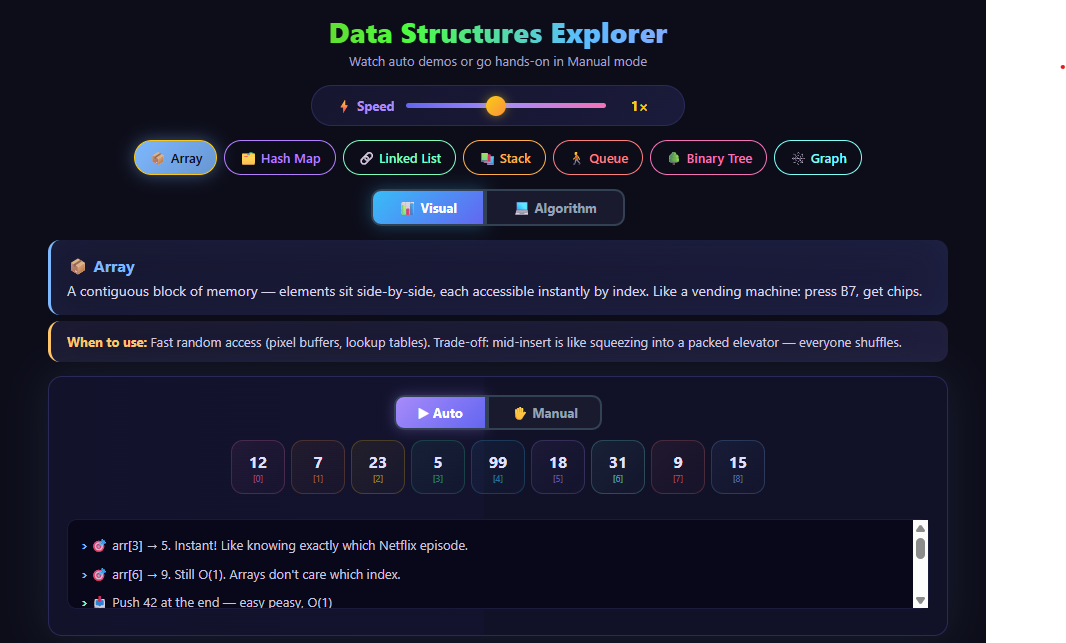Activate the Visual view toggle
Screen dimensions: 1066x643
(428, 207)
